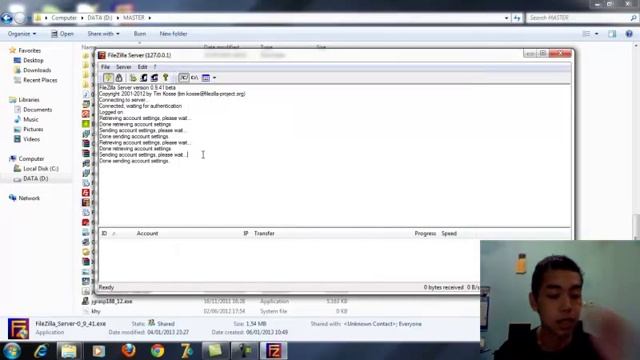Toggle the /C/ server path display

(x=184, y=78)
